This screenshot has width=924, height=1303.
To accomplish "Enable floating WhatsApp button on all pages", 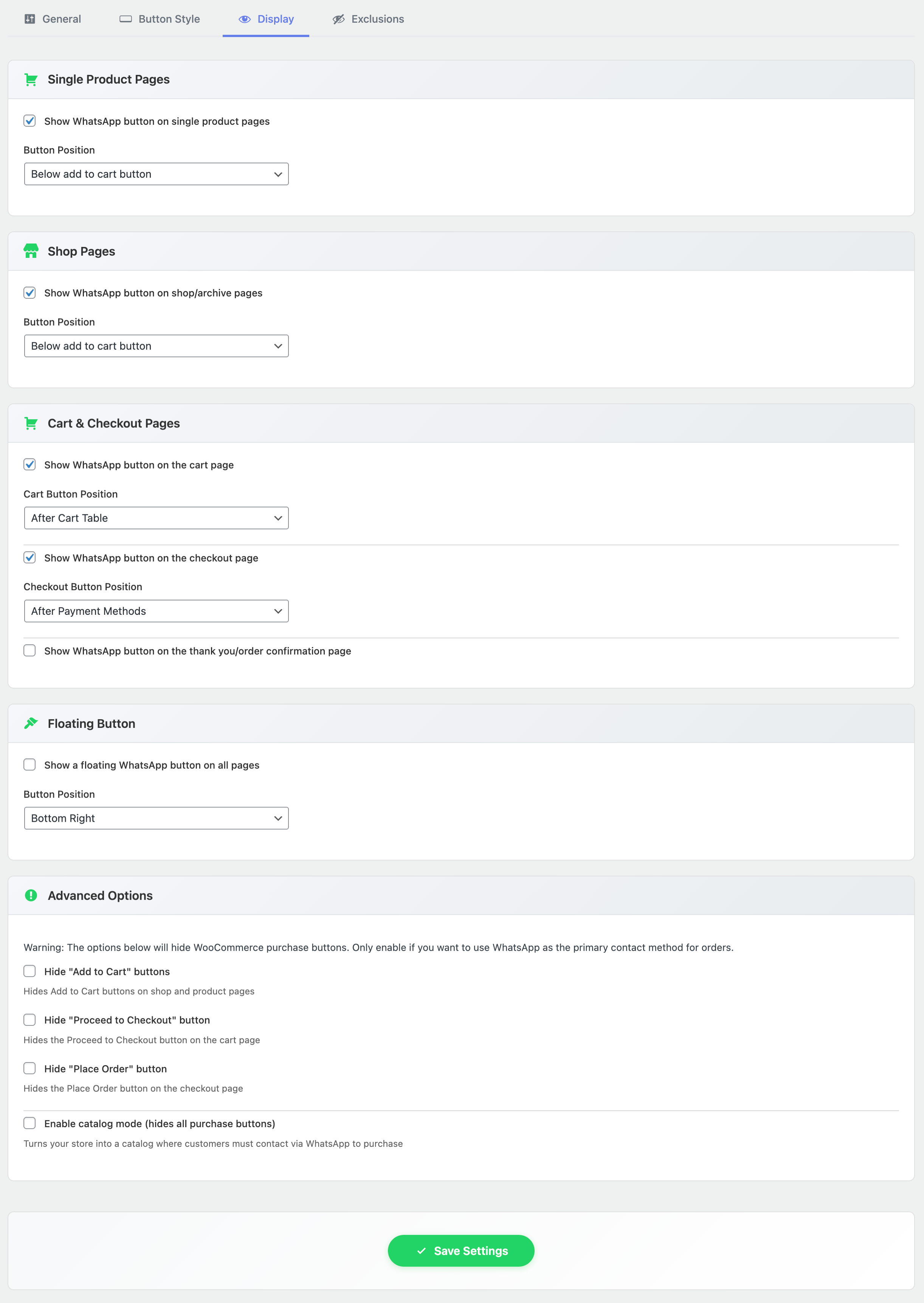I will (29, 765).
